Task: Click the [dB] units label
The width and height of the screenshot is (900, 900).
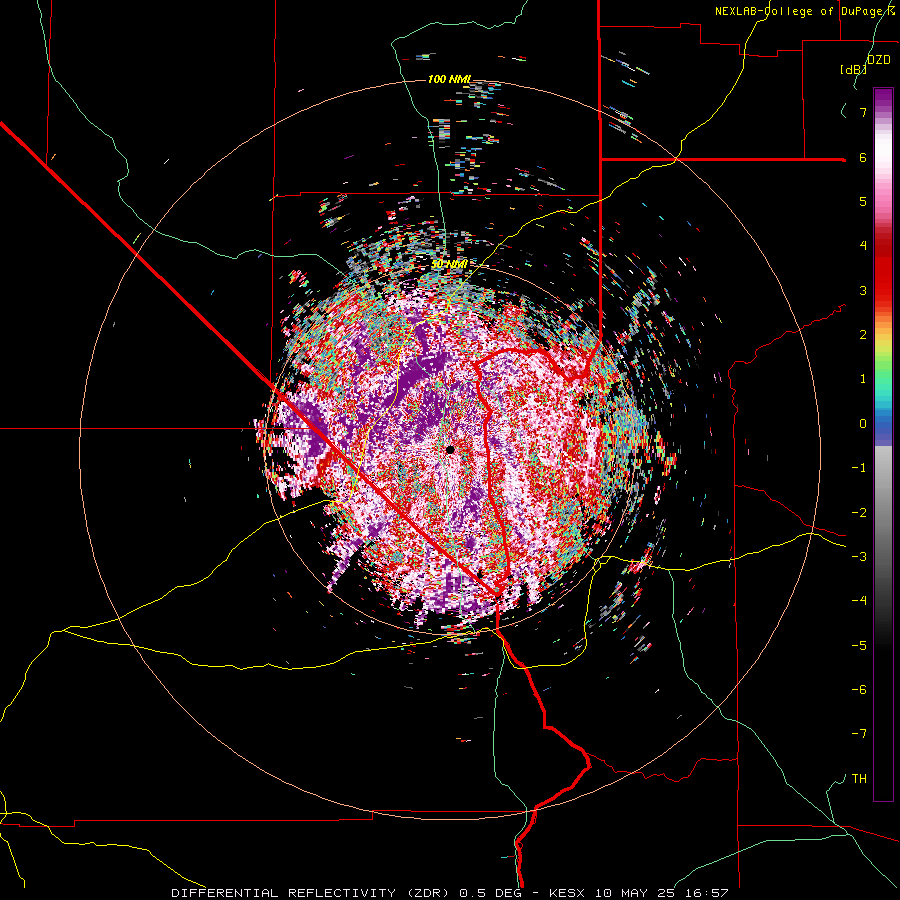Action: 853,70
